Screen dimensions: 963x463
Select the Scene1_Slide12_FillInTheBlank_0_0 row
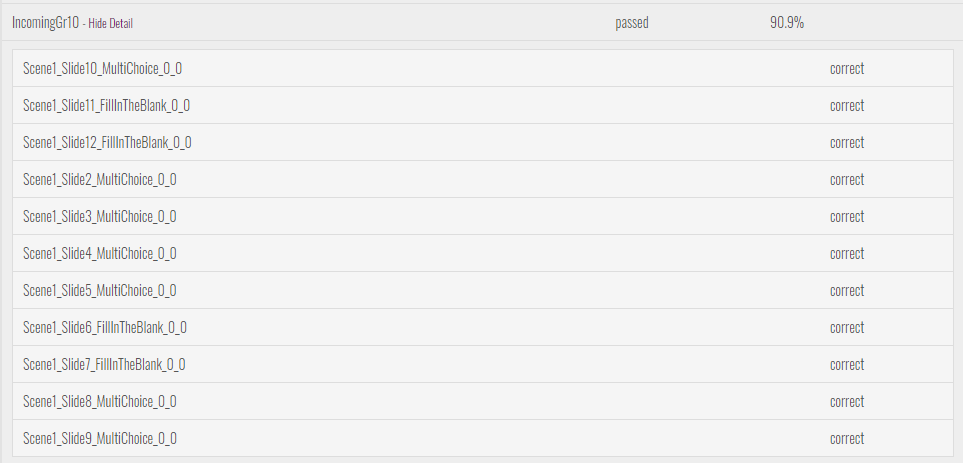483,142
